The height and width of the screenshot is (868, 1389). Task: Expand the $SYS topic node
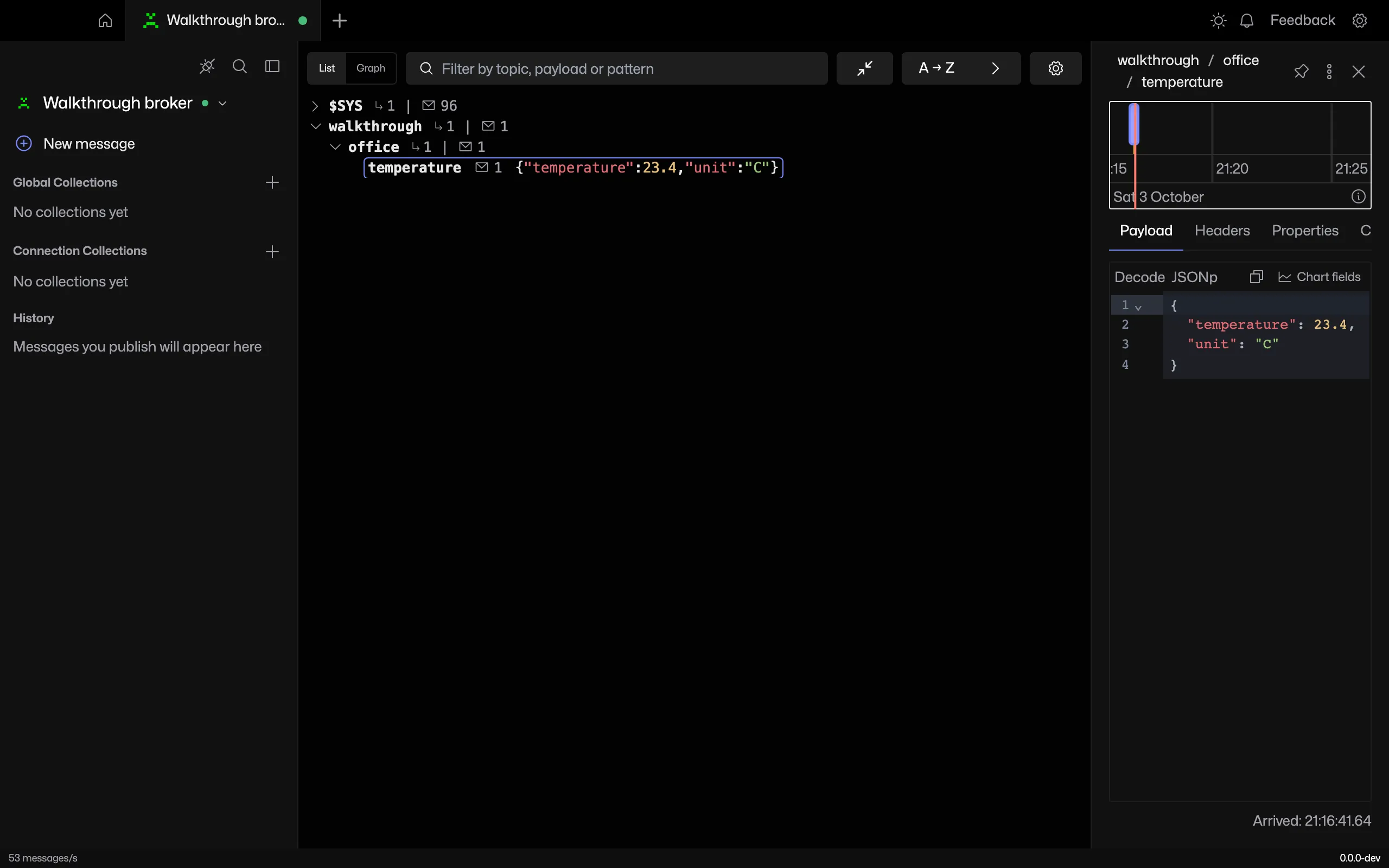click(315, 106)
